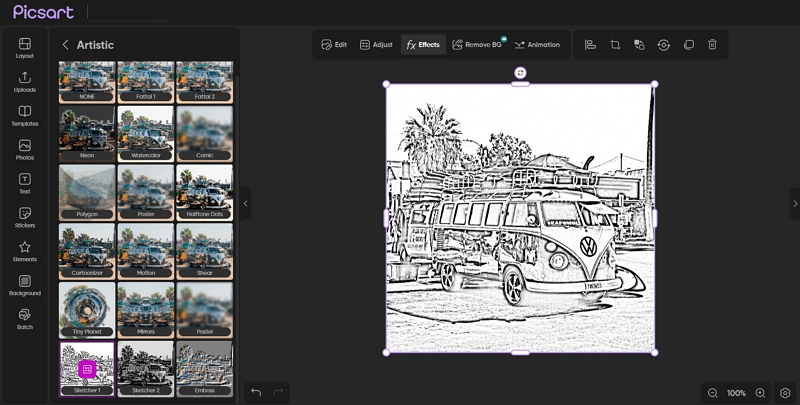Open canvas settings gear
The image size is (800, 405).
point(785,393)
